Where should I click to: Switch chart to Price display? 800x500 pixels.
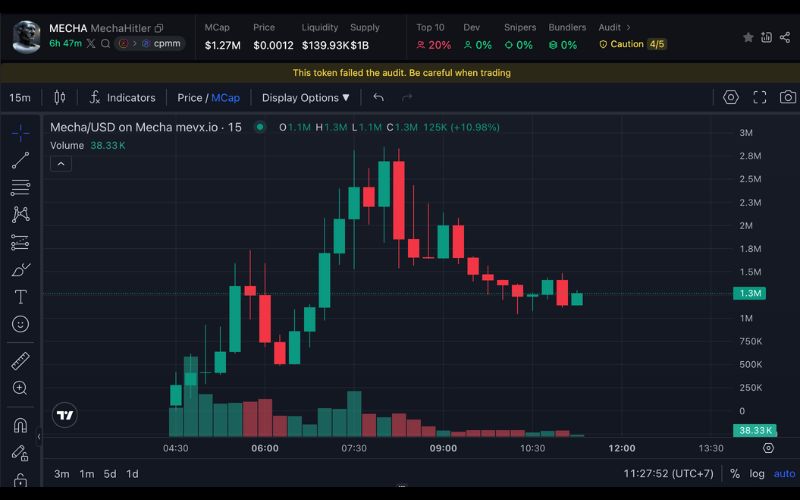pos(189,97)
